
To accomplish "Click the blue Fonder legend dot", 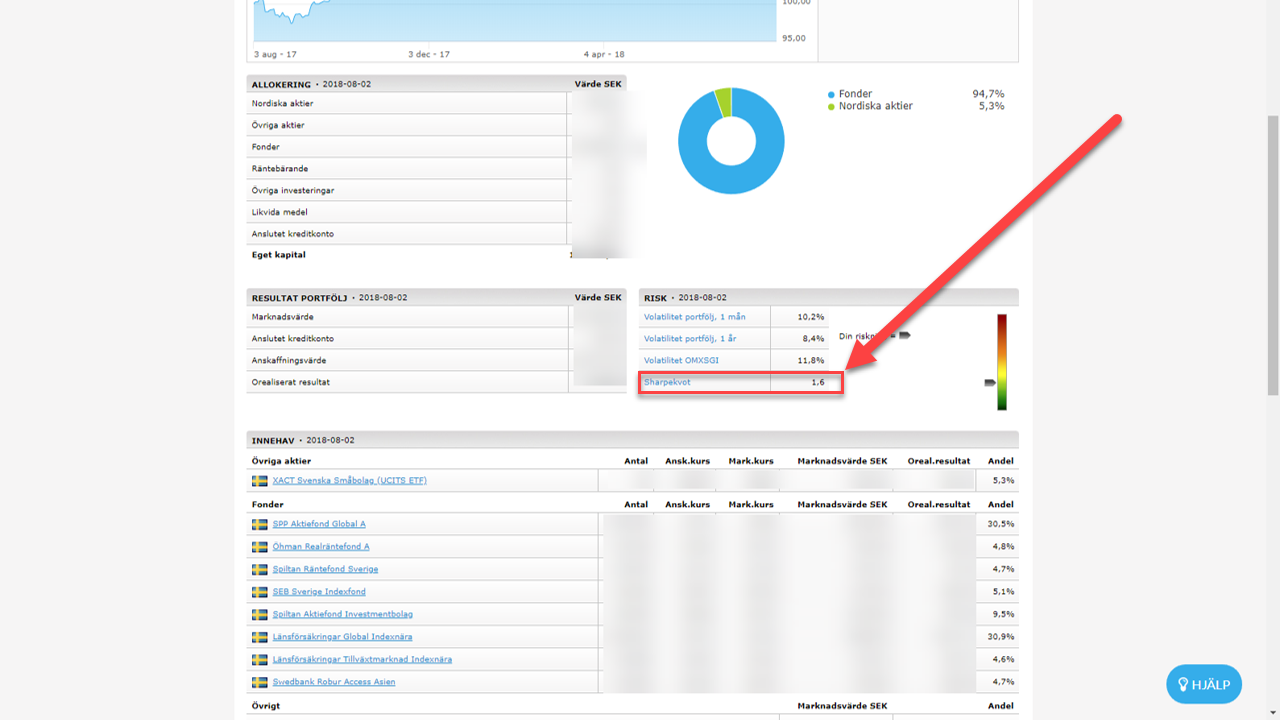I will 831,94.
